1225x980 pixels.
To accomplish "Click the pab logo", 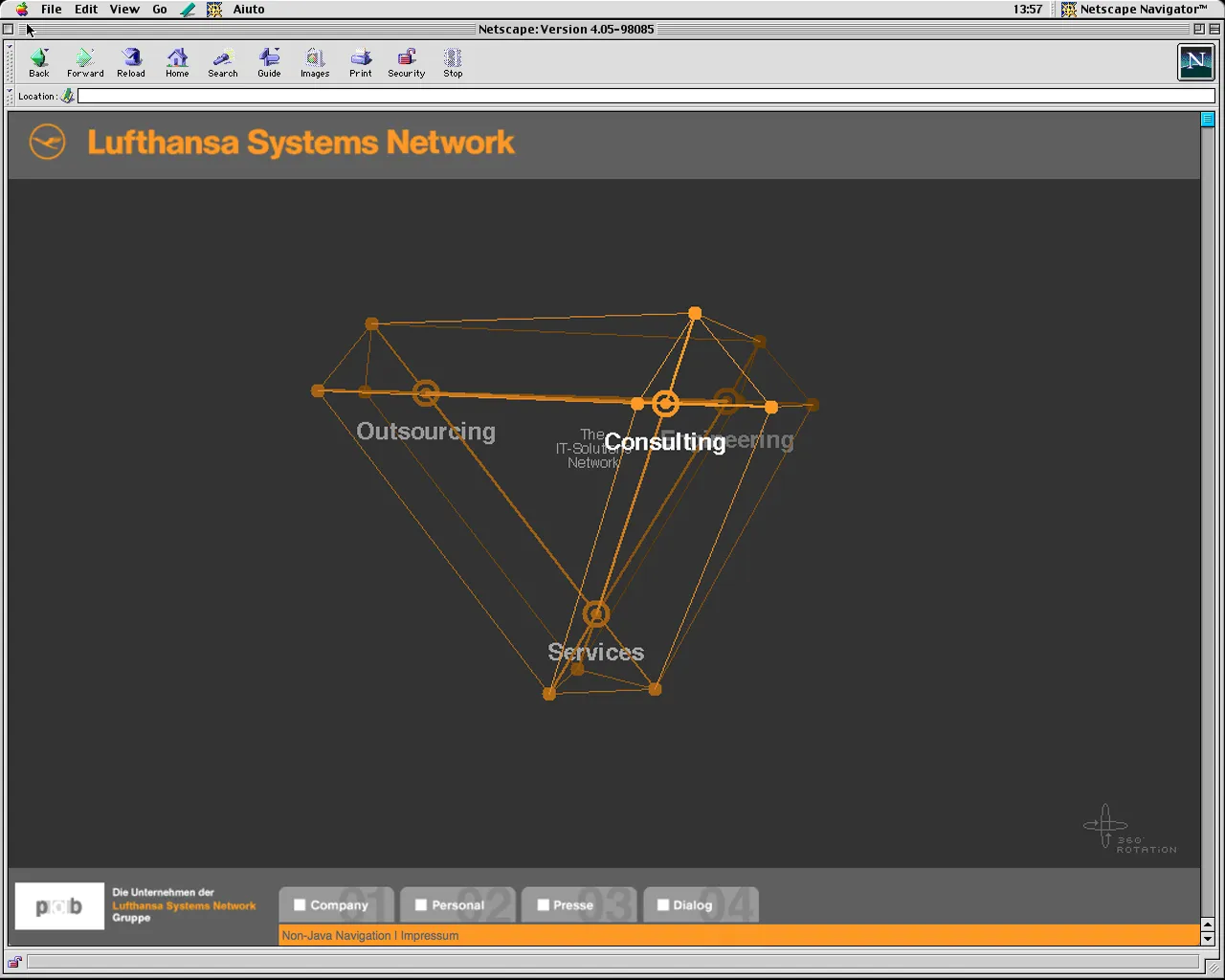I will (x=59, y=905).
